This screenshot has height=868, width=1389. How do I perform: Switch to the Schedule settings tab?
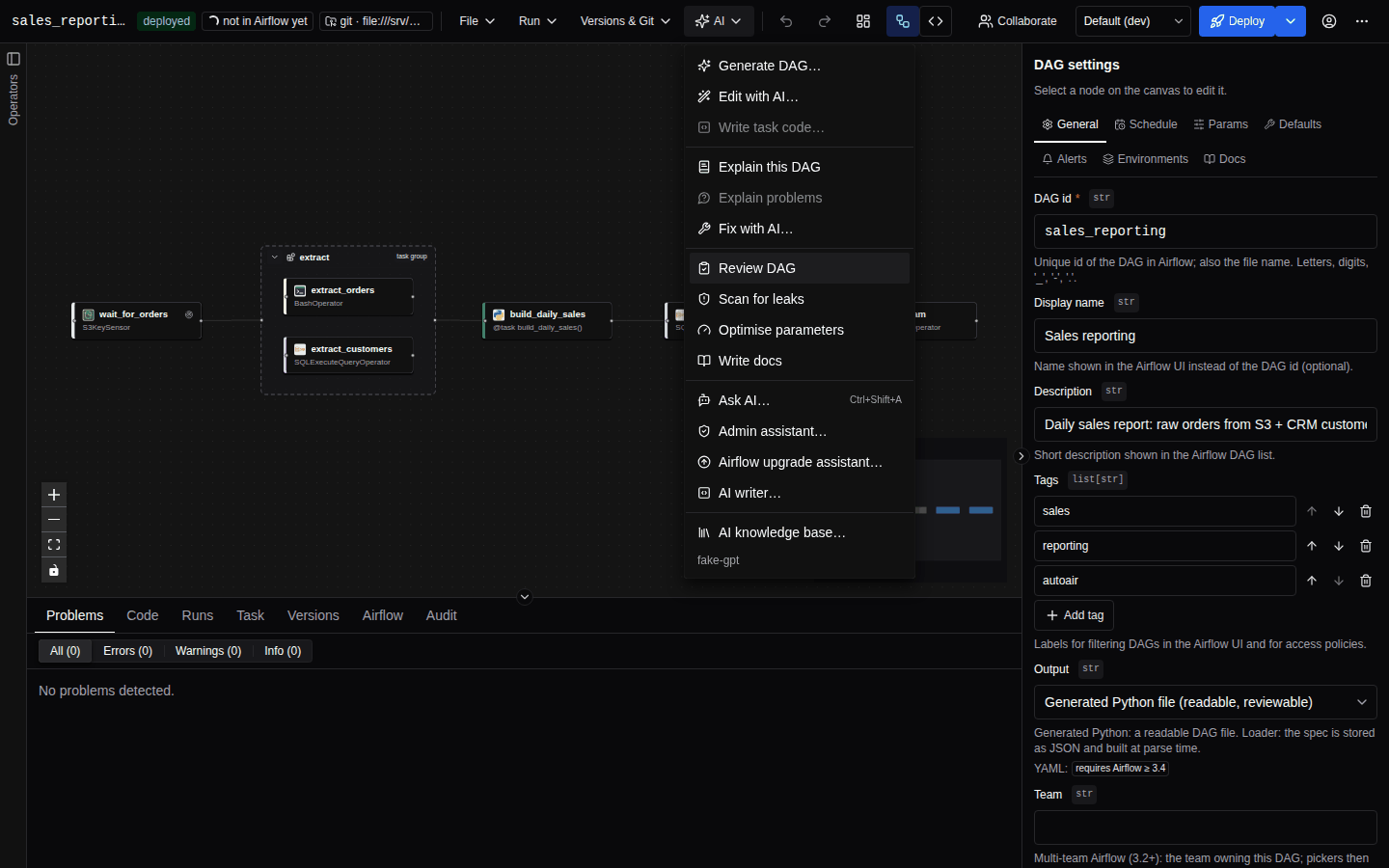click(1146, 124)
